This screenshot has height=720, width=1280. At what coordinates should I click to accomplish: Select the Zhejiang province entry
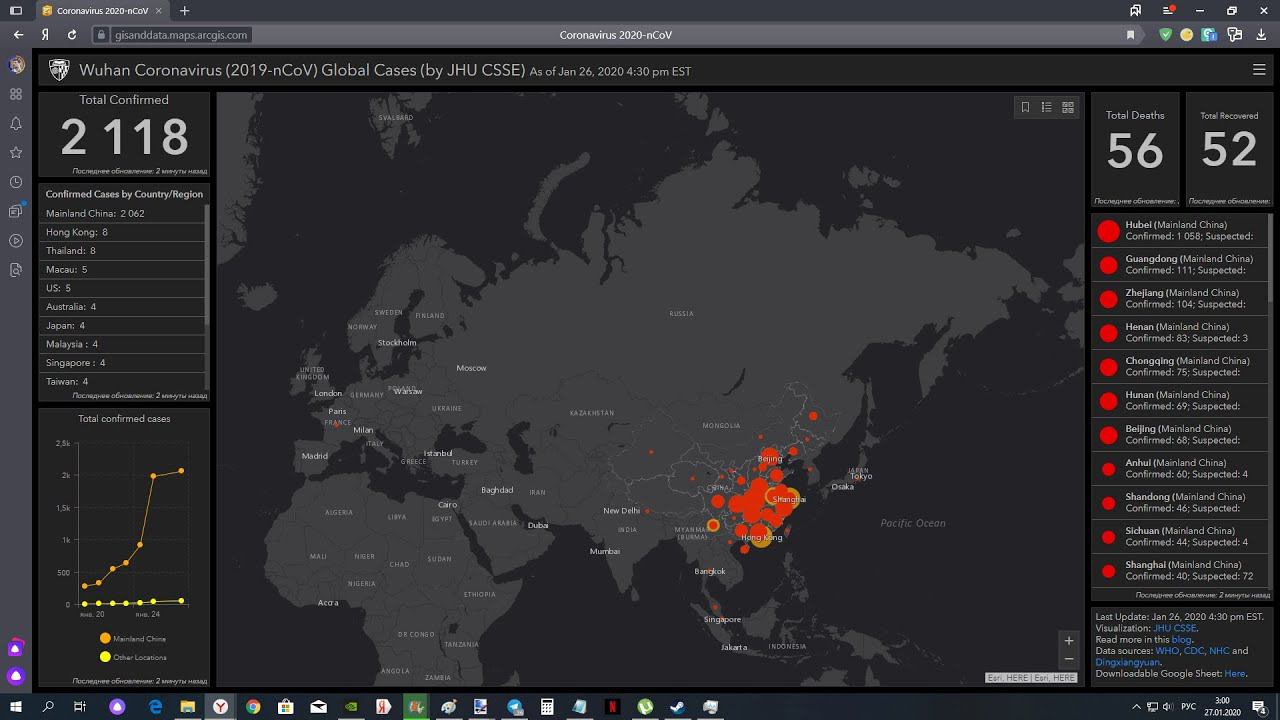[x=1179, y=299]
